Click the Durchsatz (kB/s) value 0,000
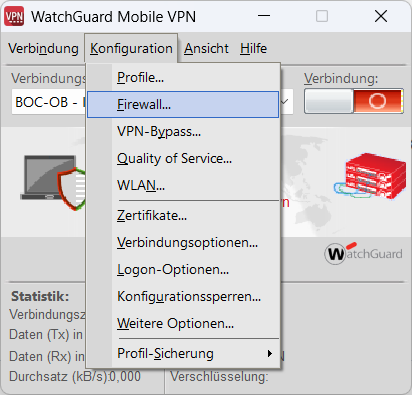Image resolution: width=412 pixels, height=395 pixels. [125, 377]
